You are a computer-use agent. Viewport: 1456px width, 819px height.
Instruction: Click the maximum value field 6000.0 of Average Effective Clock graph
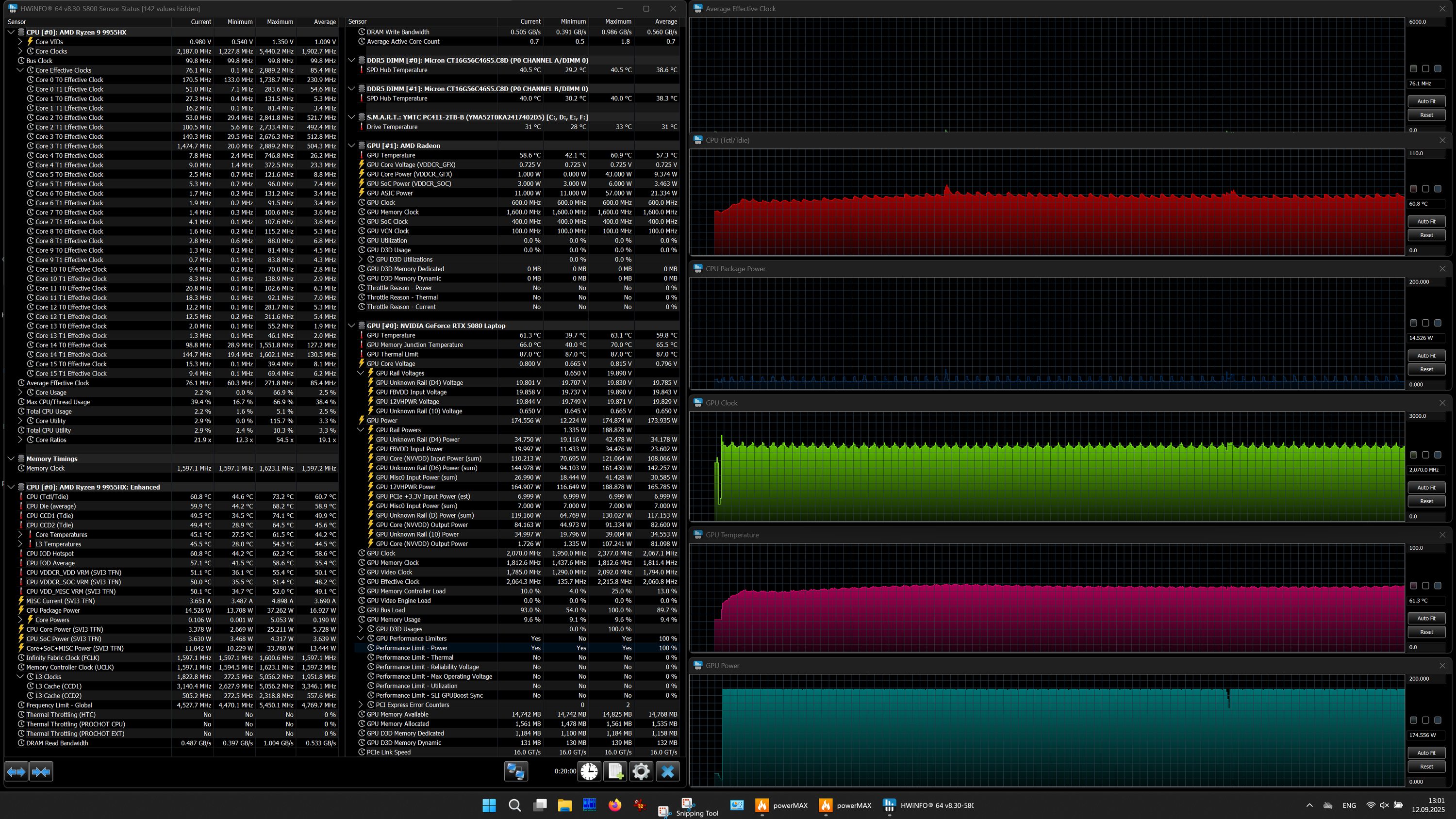[x=1425, y=21]
